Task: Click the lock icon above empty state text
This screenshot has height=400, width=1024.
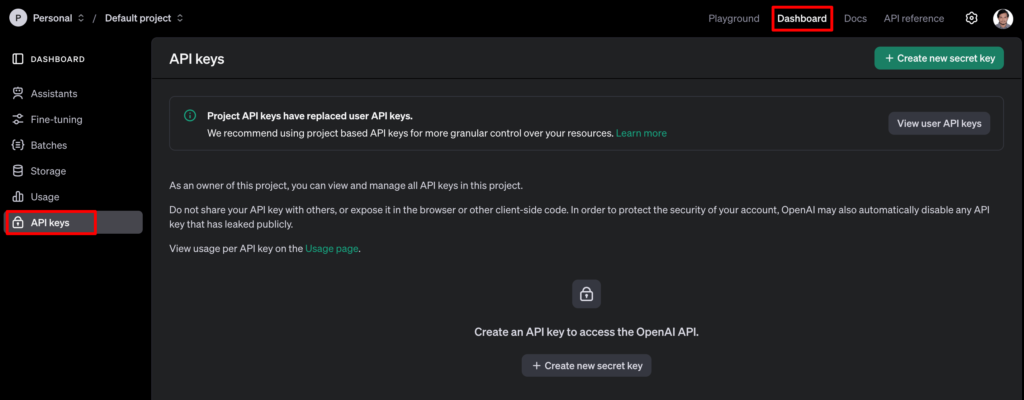Action: click(586, 294)
